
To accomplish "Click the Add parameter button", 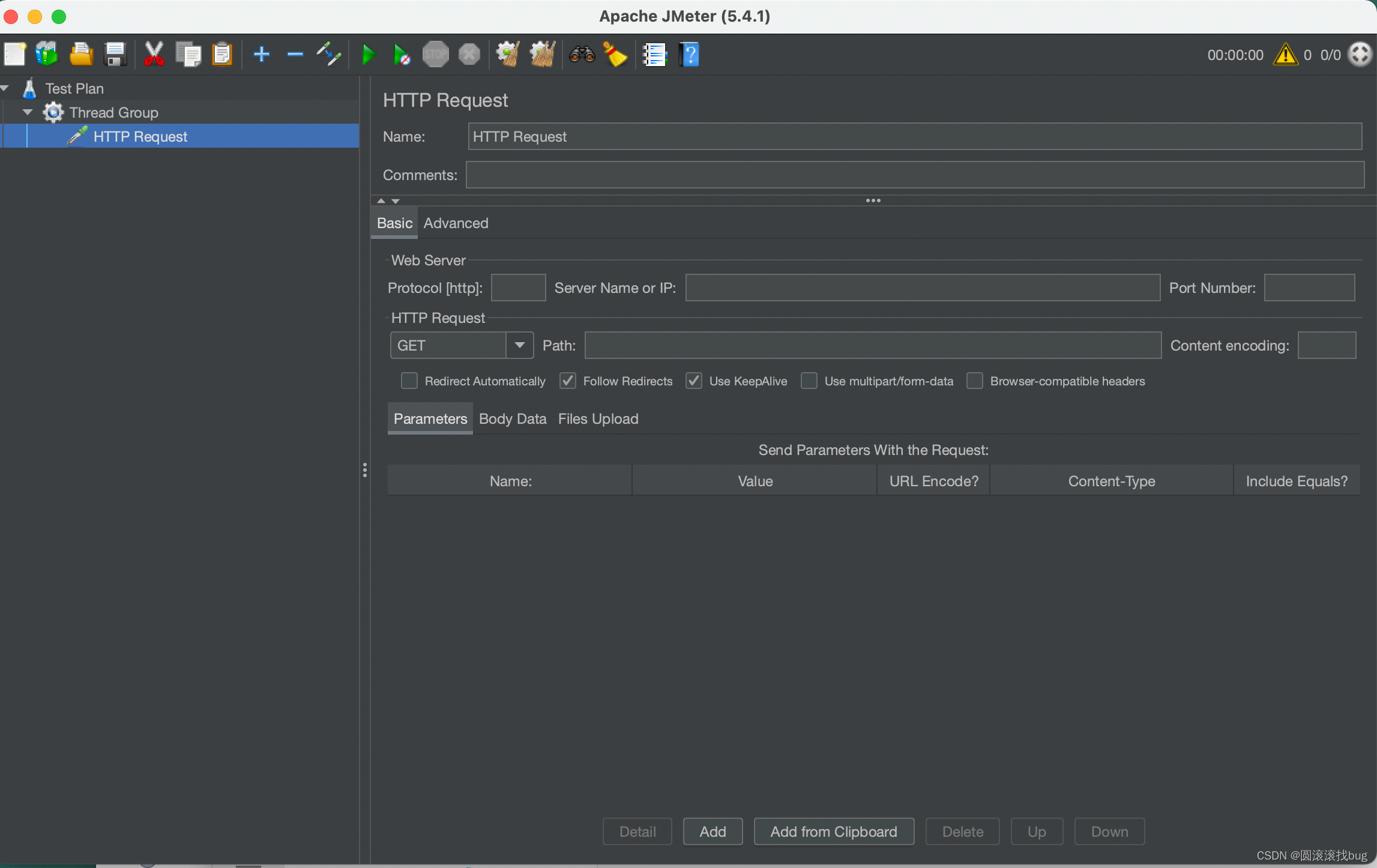I will coord(713,831).
